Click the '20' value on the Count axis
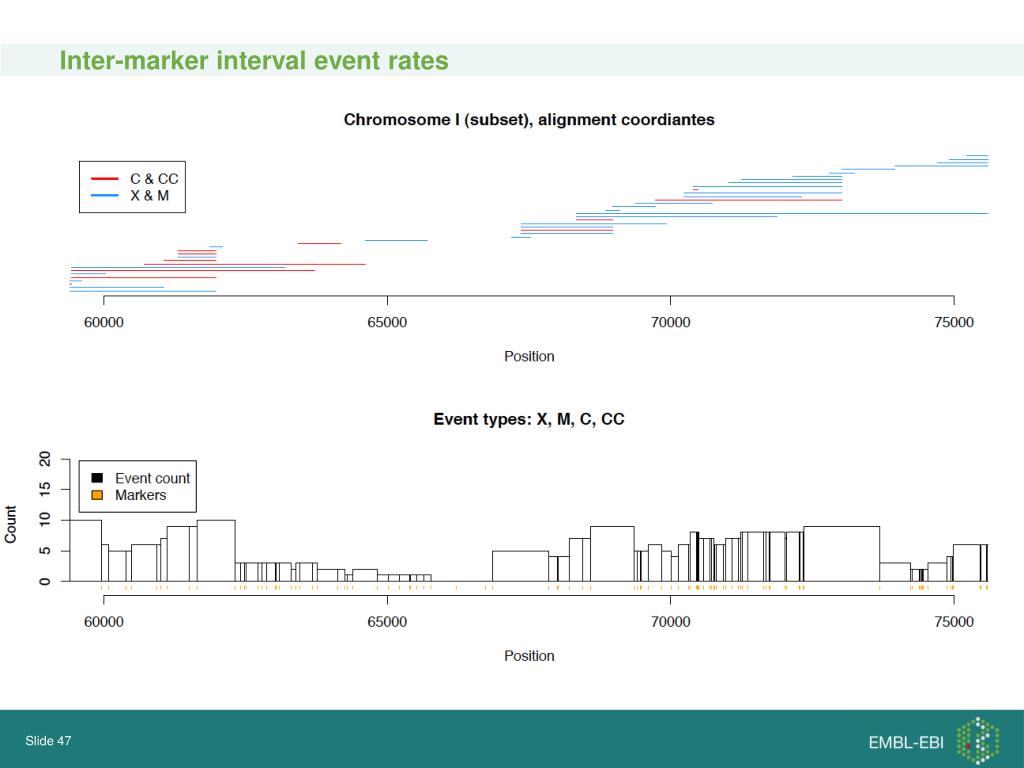 click(44, 459)
